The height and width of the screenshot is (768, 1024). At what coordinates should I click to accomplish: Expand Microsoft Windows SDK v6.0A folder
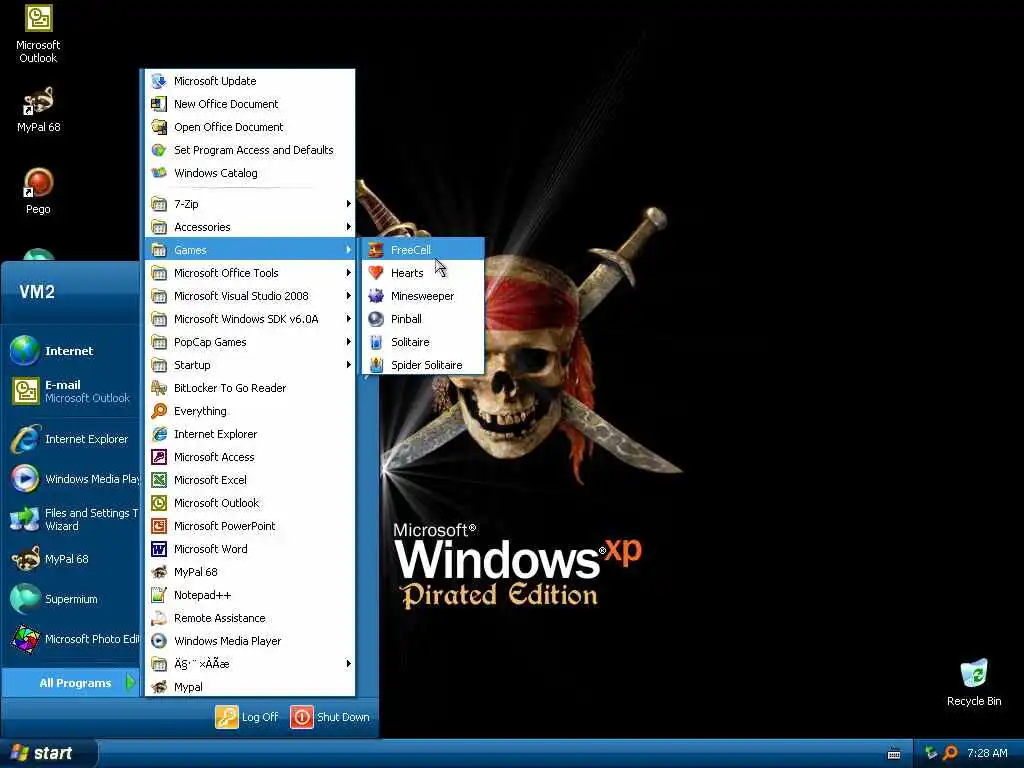pyautogui.click(x=250, y=319)
